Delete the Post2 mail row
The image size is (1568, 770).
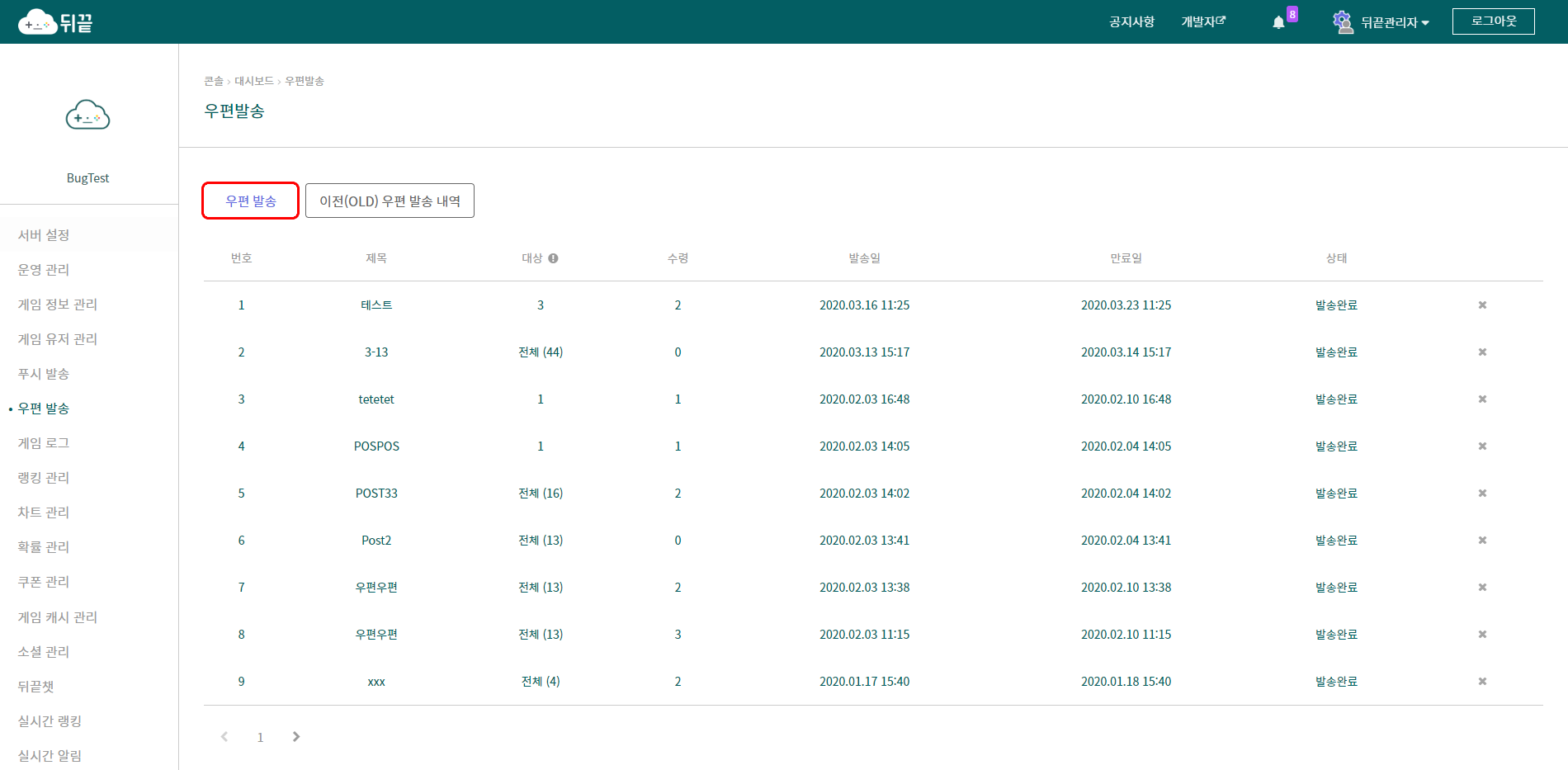point(1482,541)
